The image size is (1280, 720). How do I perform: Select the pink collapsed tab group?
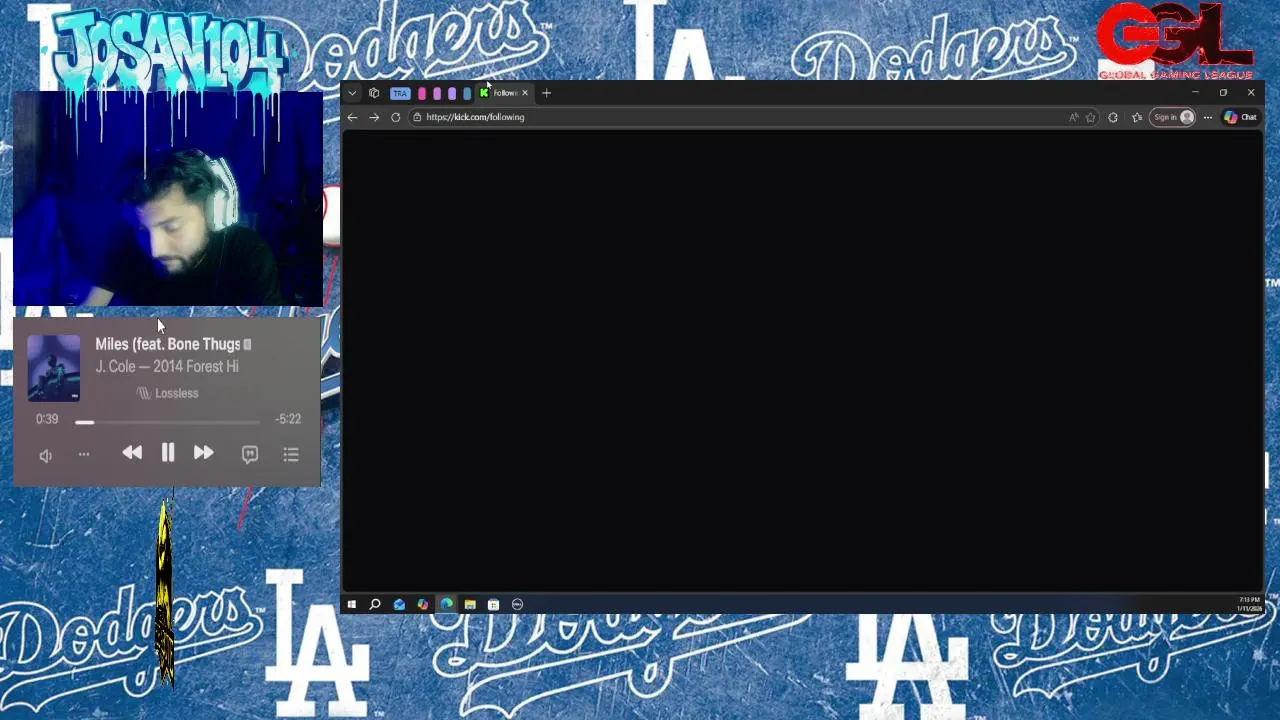[422, 93]
